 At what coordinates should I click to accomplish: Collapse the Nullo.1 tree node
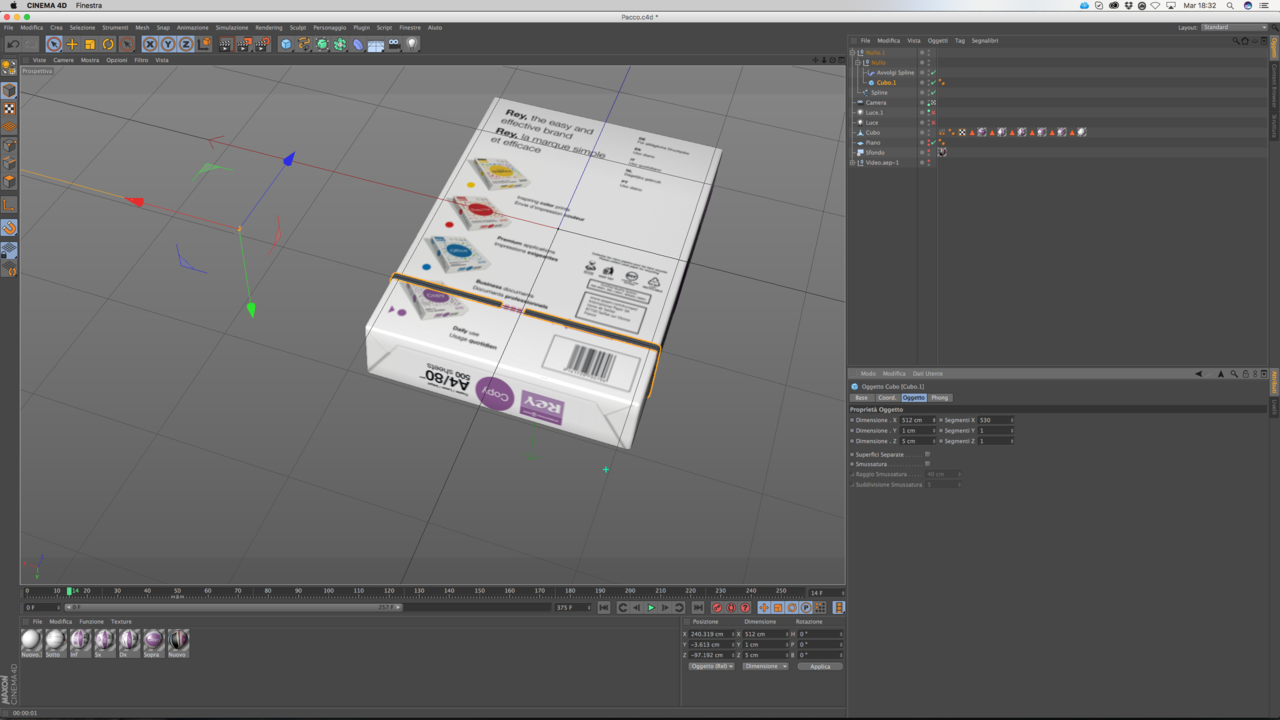point(853,52)
